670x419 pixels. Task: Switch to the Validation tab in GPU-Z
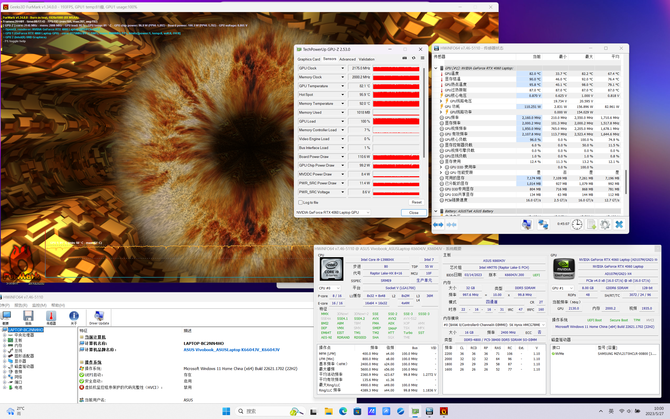tap(367, 59)
